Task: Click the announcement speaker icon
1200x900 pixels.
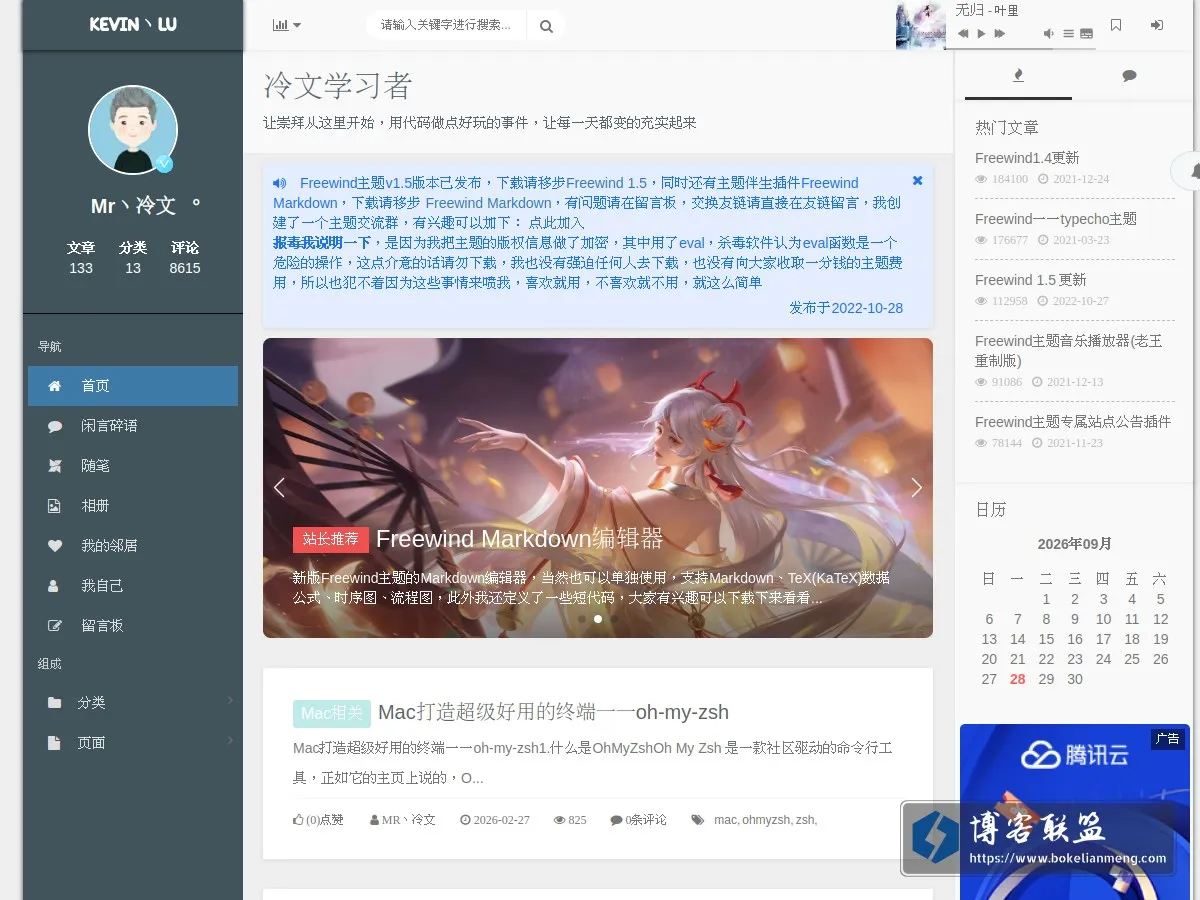Action: tap(279, 183)
